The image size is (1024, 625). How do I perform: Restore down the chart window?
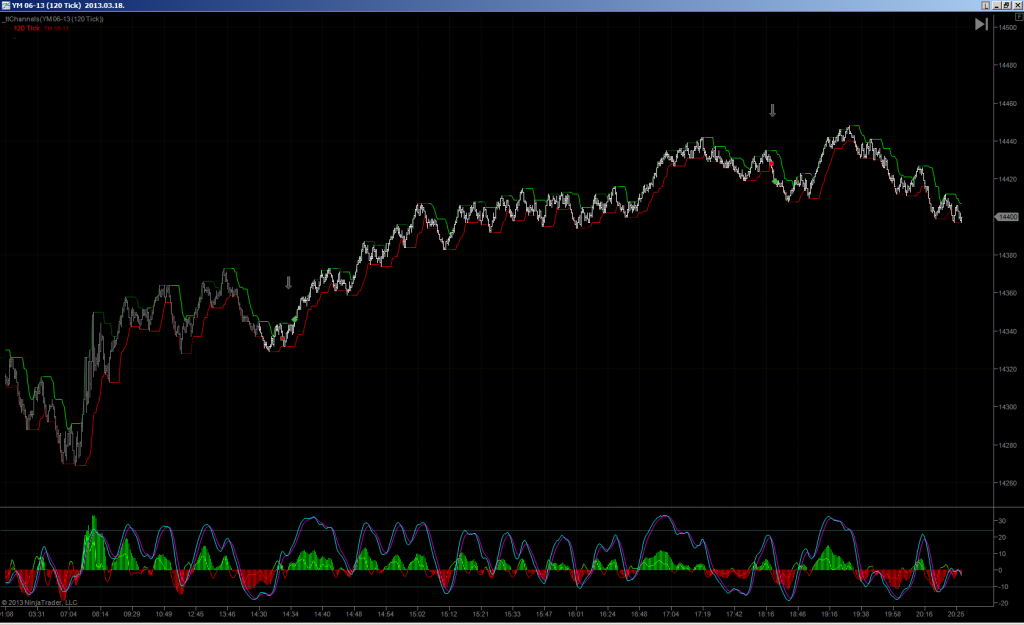[1006, 5]
